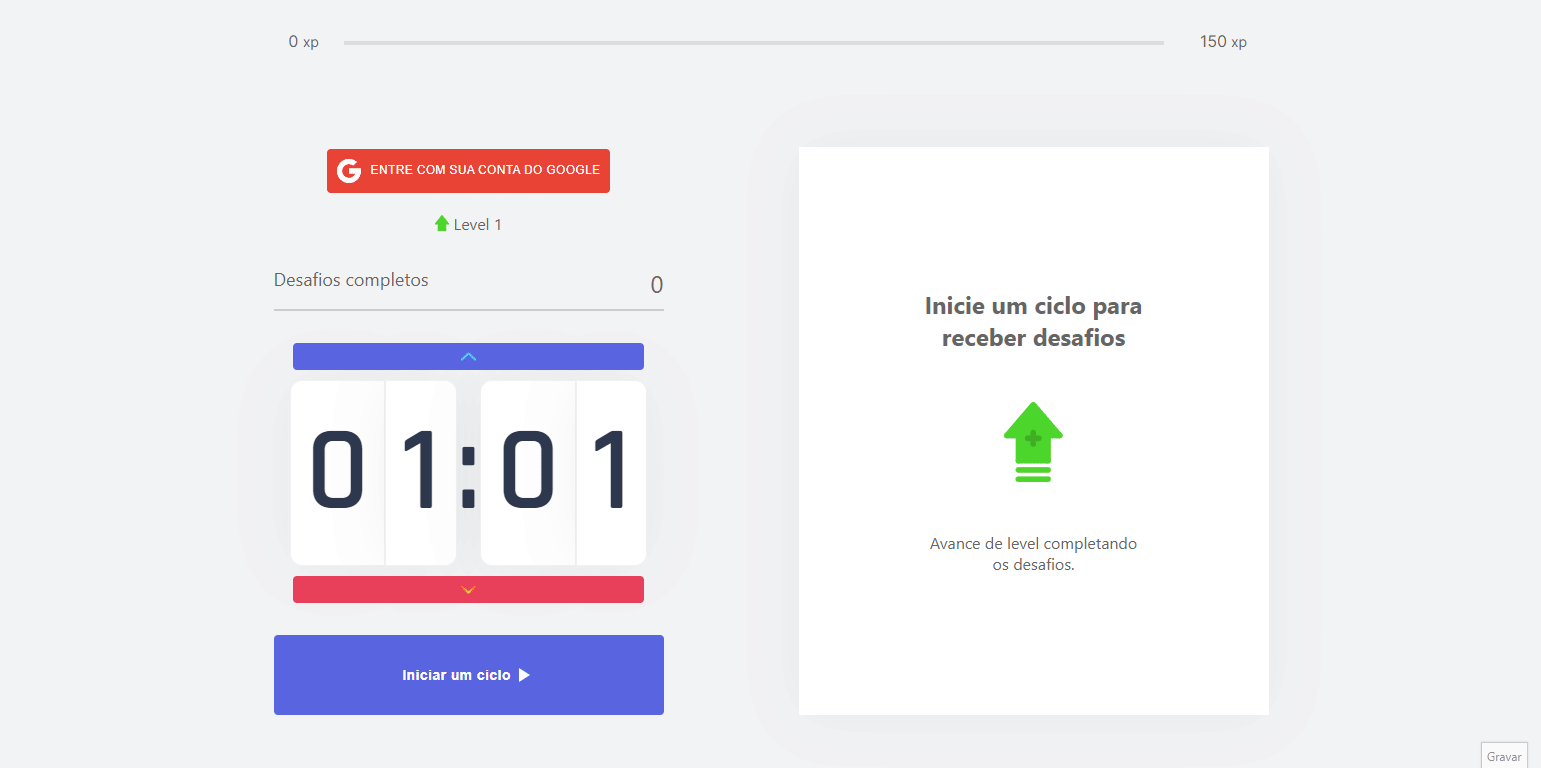Click the Level 1 text
The width and height of the screenshot is (1541, 768).
(x=478, y=225)
